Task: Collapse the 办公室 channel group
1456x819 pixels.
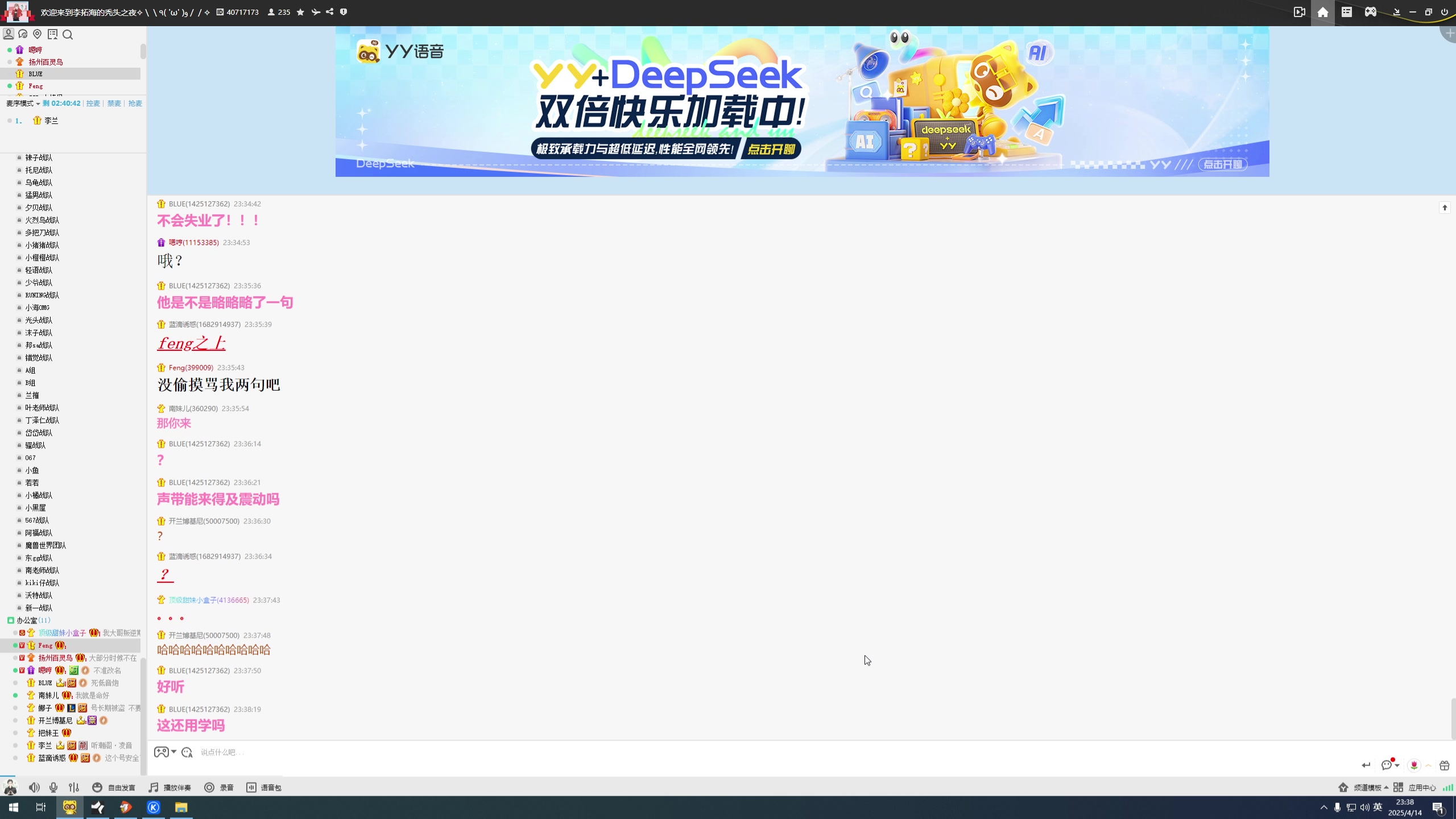Action: click(11, 621)
